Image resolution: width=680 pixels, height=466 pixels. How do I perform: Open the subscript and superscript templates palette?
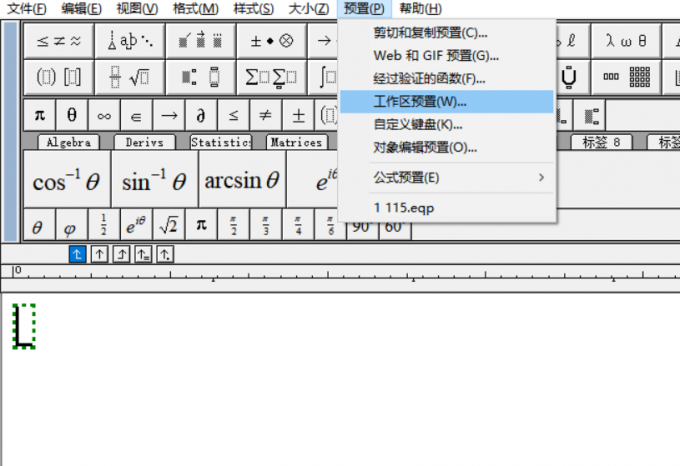201,78
